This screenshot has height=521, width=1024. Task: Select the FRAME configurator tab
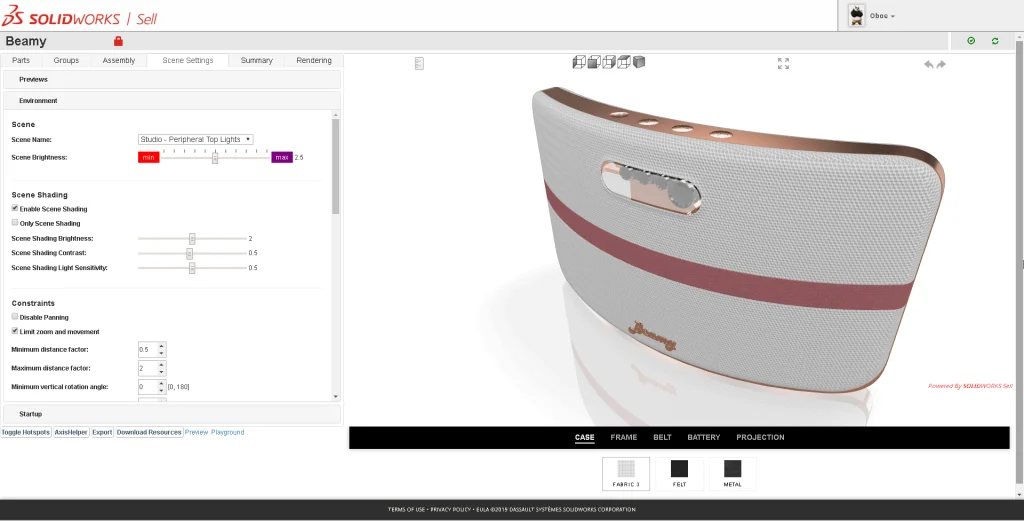pos(624,437)
